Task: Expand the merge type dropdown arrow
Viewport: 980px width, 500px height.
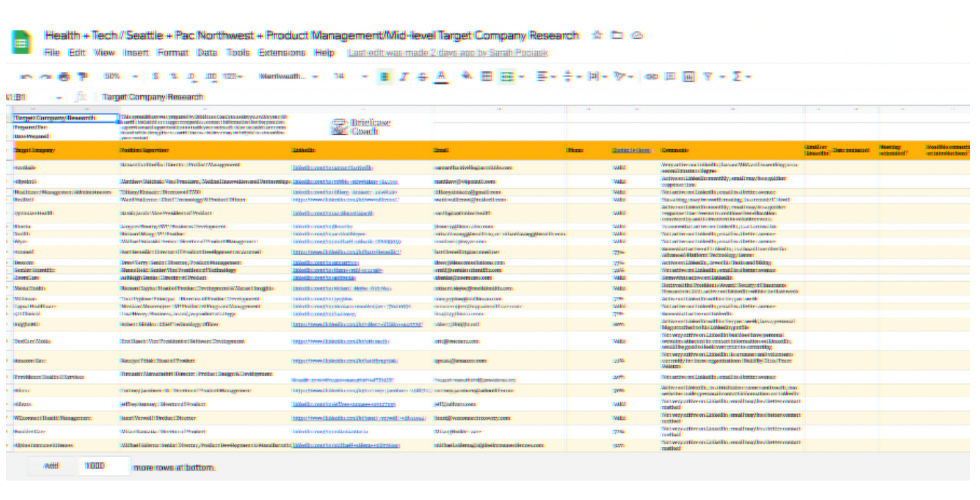Action: (522, 76)
